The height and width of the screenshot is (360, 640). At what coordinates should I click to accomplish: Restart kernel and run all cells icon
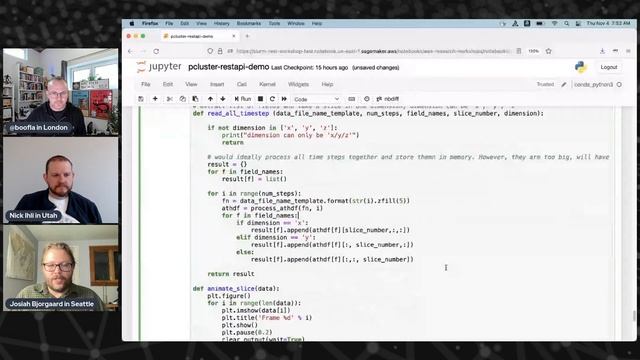point(284,99)
